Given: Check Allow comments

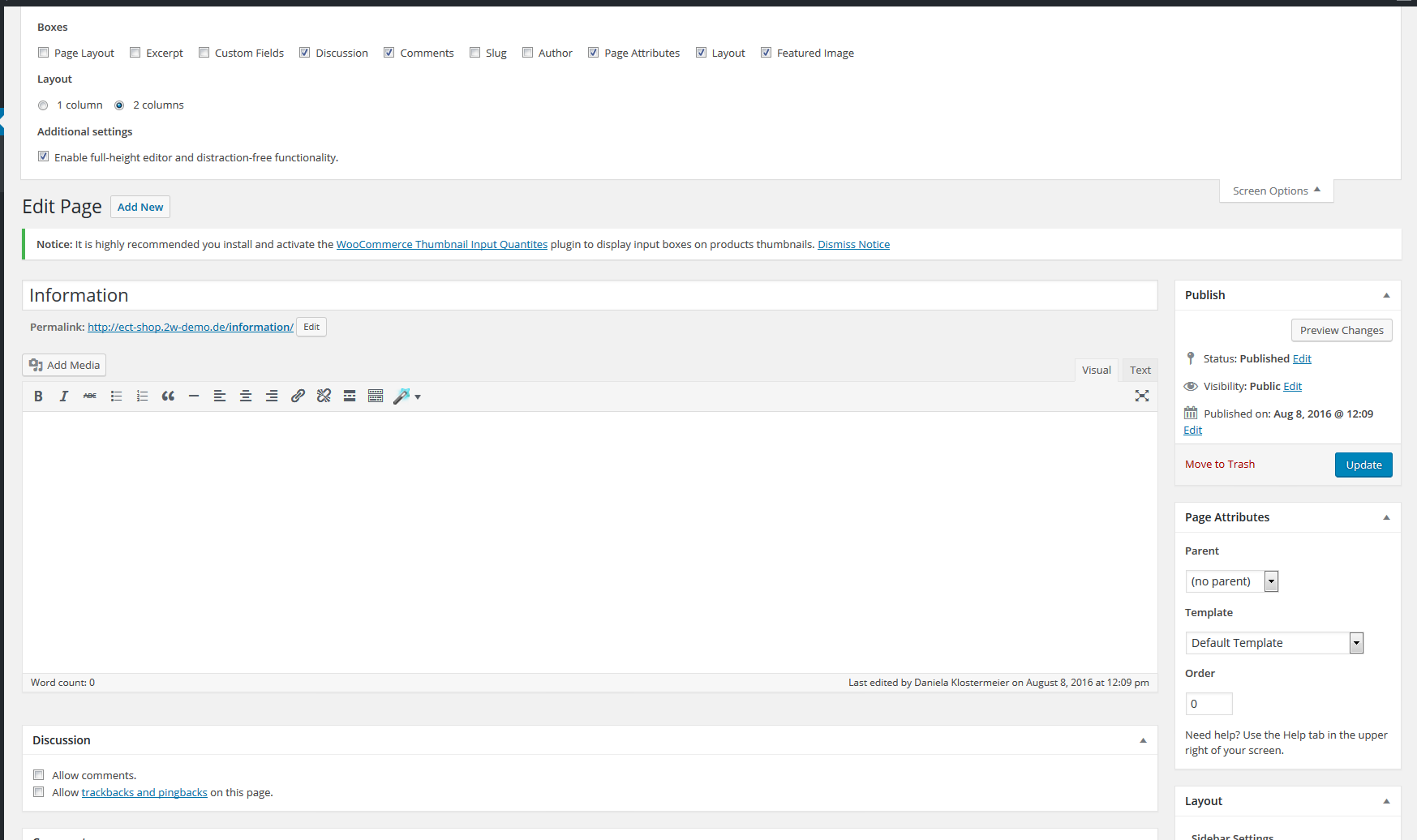Looking at the screenshot, I should pyautogui.click(x=39, y=775).
